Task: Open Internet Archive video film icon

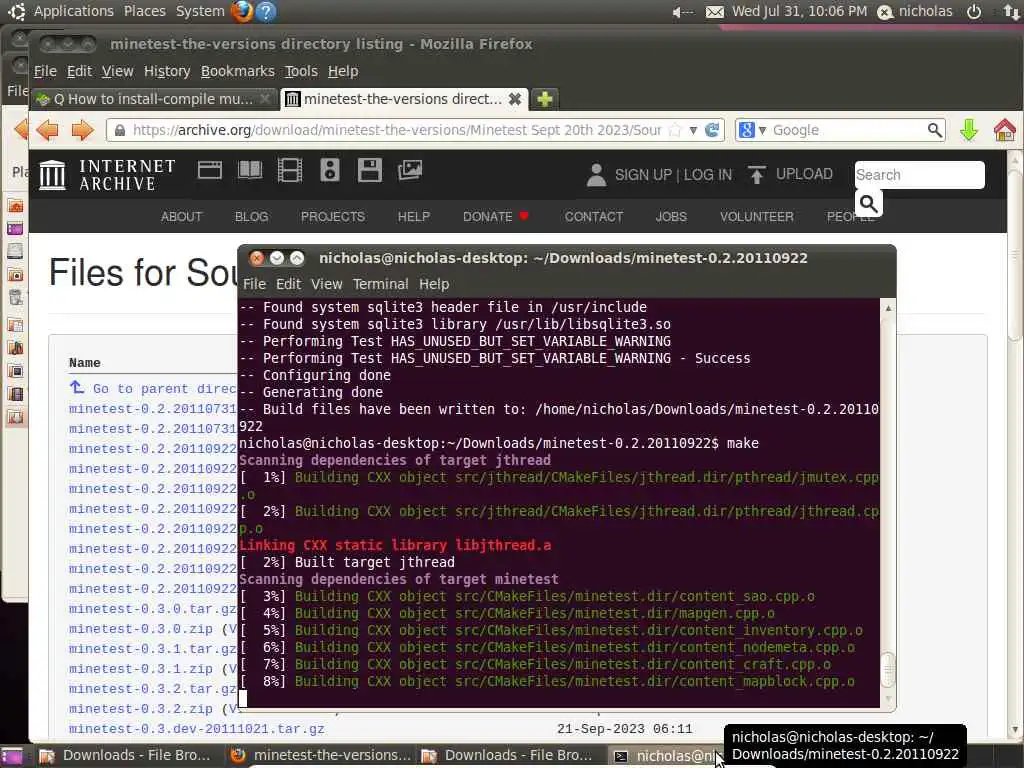Action: click(x=289, y=170)
